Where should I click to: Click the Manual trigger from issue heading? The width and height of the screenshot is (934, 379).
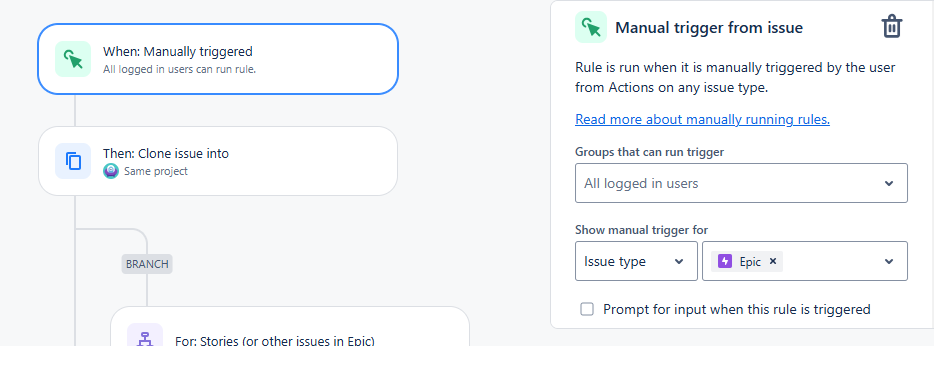[709, 27]
